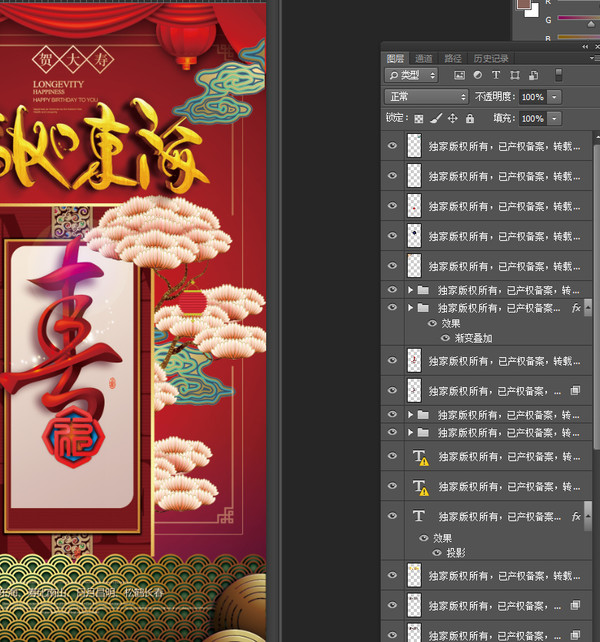Select layer thumbnail containing a red dot
The image size is (600, 642).
click(x=414, y=206)
